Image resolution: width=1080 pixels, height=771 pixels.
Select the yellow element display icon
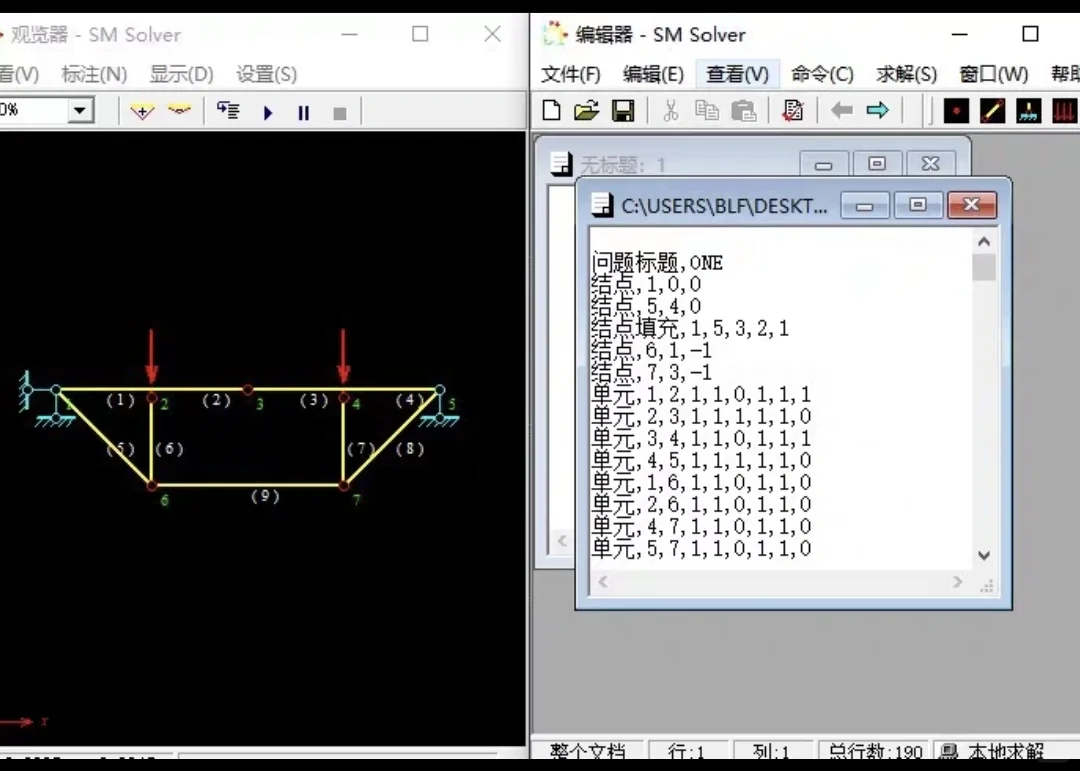[993, 110]
